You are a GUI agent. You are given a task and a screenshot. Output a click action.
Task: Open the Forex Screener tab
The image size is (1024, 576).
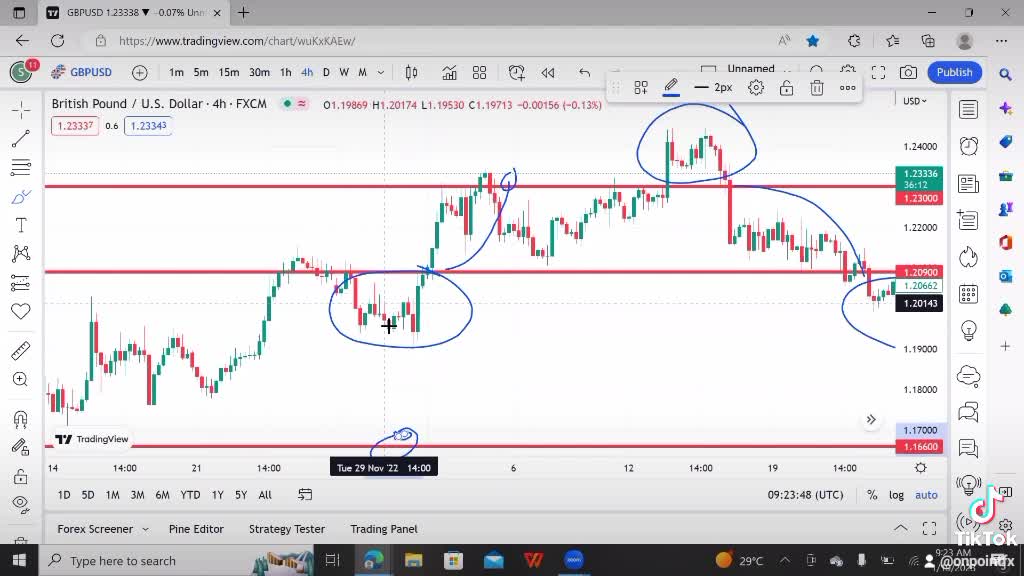tap(95, 529)
